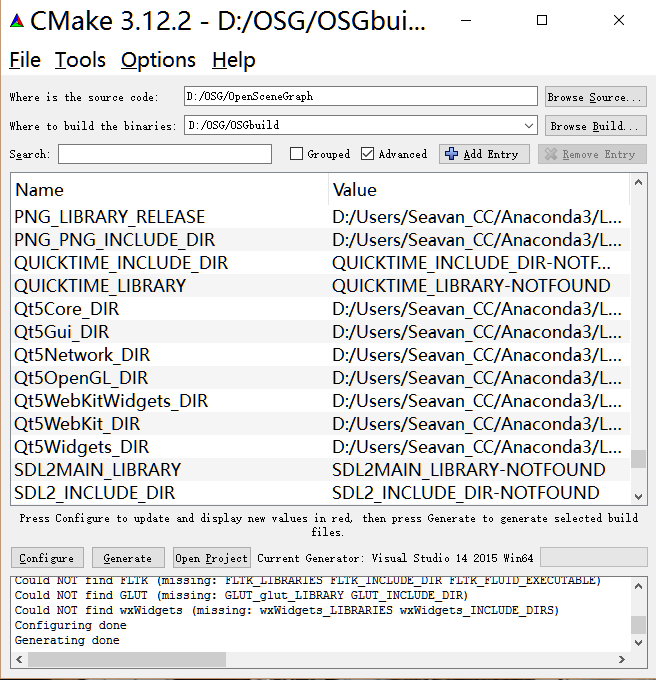Viewport: 656px width, 680px height.
Task: Click the output log scroll down arrow
Action: tap(638, 642)
